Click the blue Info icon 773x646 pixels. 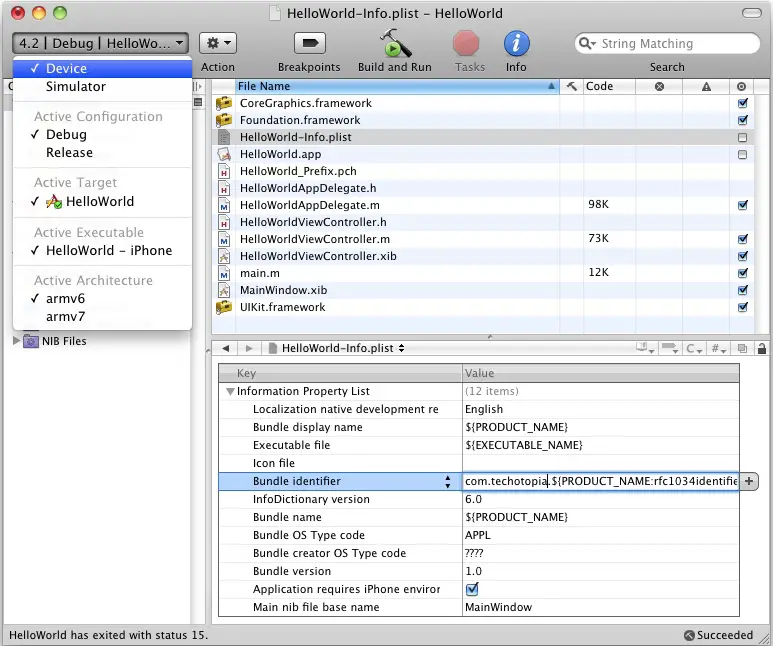(516, 44)
